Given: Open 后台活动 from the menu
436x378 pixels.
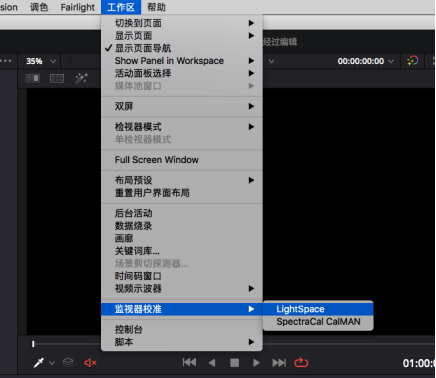Looking at the screenshot, I should coord(182,213).
